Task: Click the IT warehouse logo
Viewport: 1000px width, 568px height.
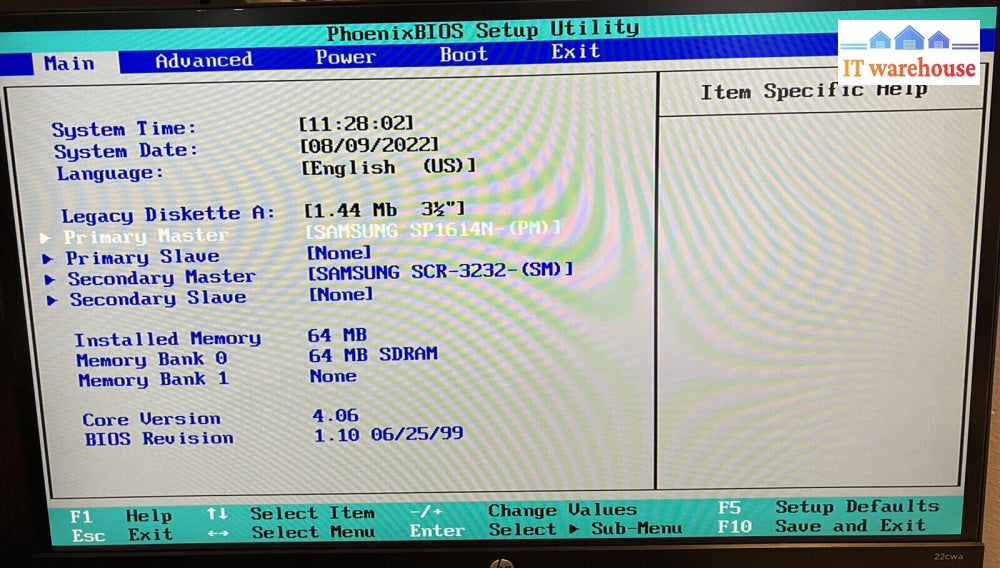Action: click(x=908, y=53)
